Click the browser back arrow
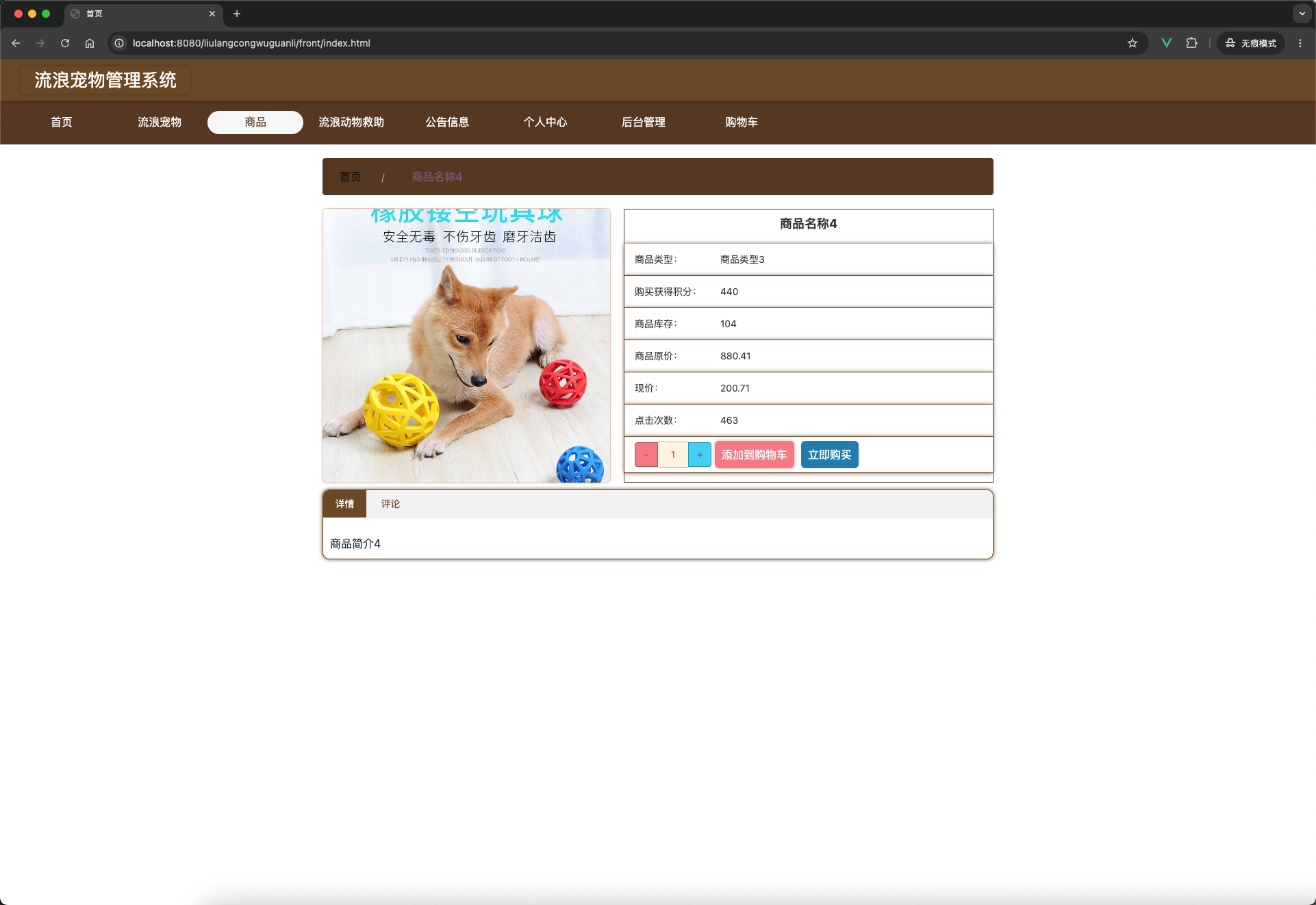 (16, 43)
